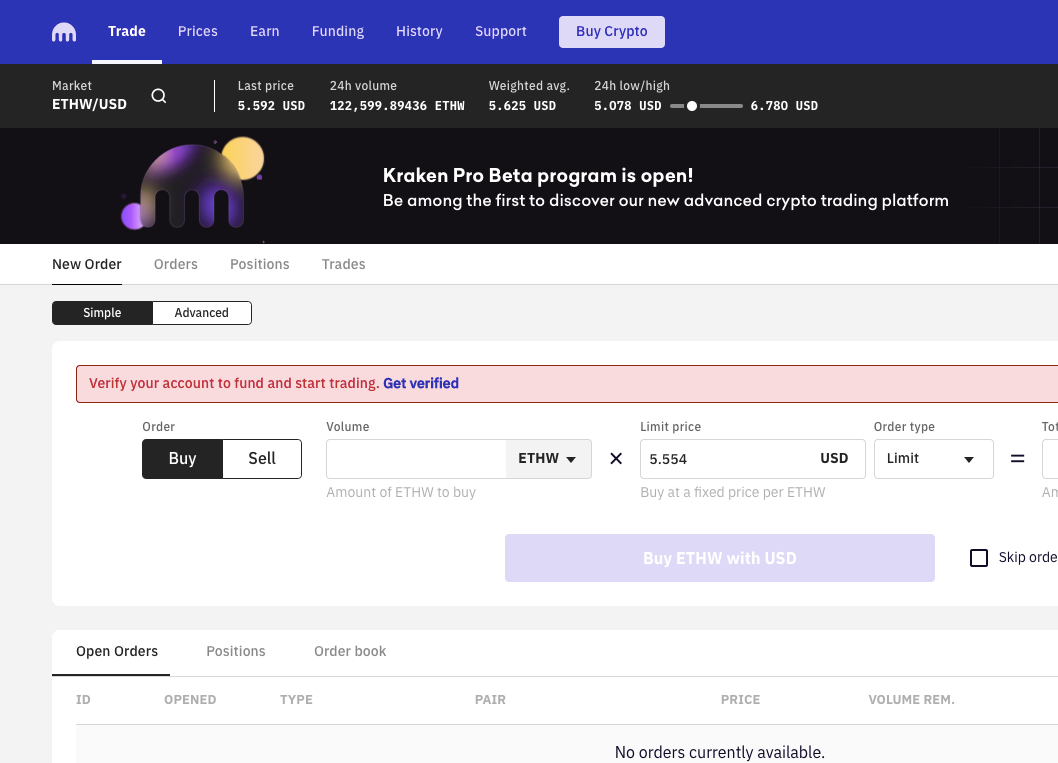Click the Limit price input field
This screenshot has width=1058, height=763.
click(x=752, y=459)
